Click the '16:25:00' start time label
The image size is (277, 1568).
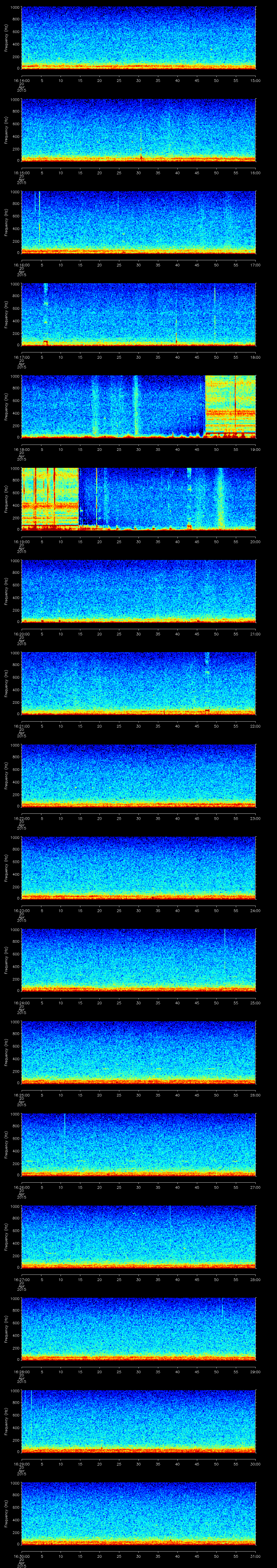click(x=21, y=1095)
